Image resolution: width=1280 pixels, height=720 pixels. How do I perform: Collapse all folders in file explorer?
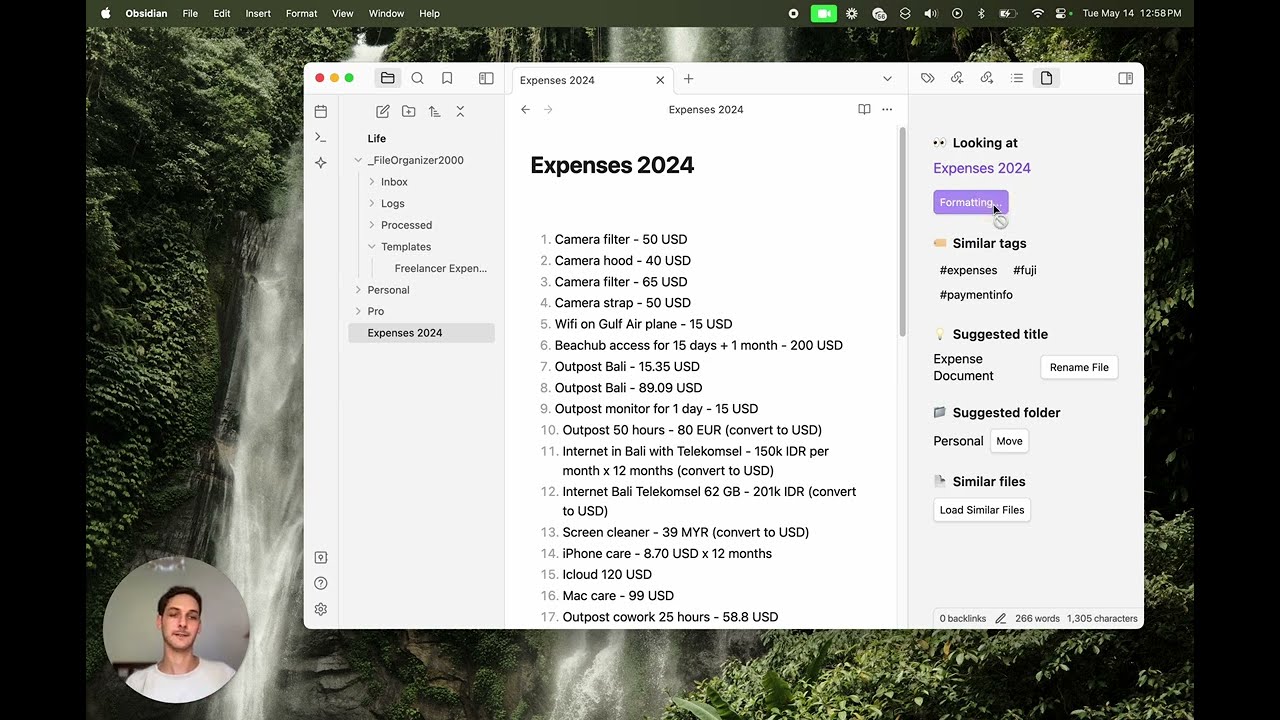coord(460,111)
